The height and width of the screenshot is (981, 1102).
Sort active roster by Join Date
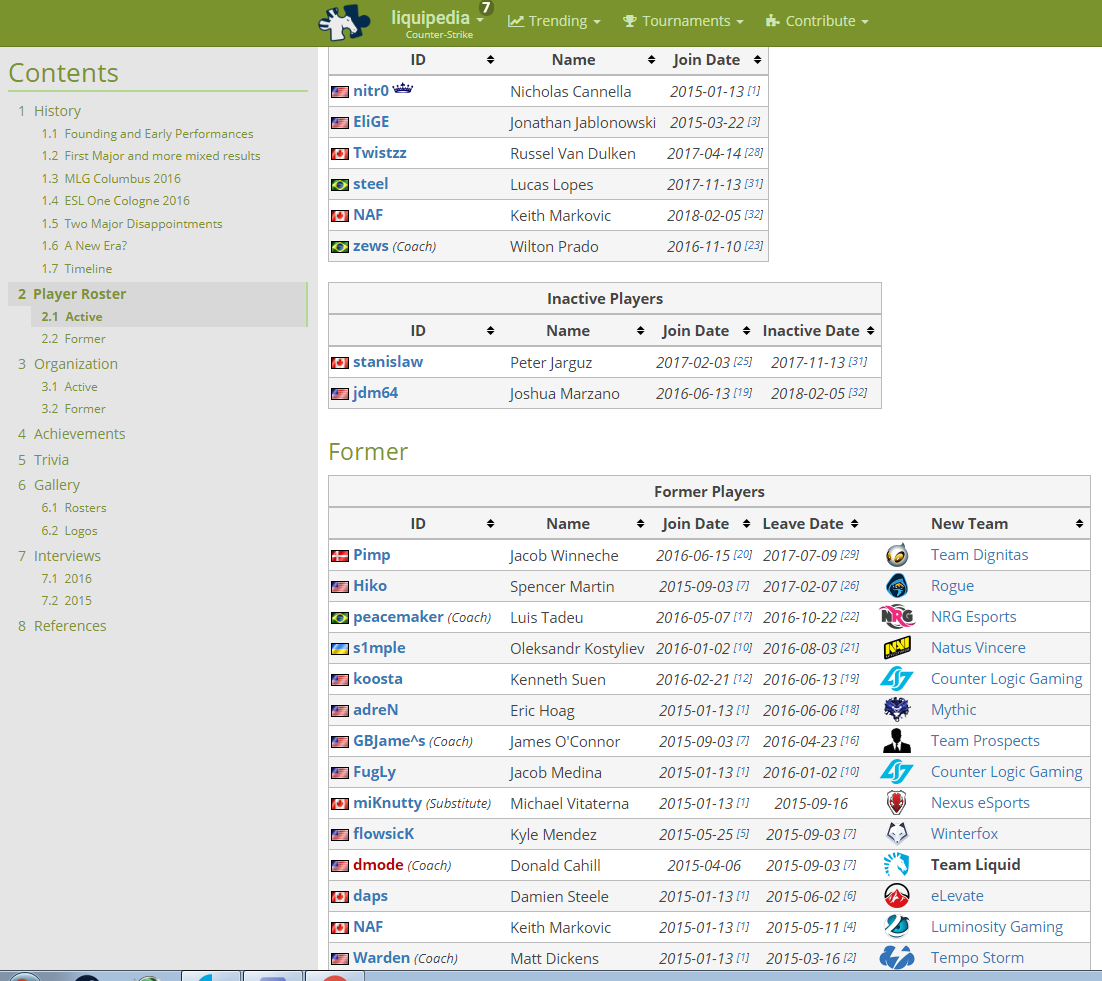point(757,60)
